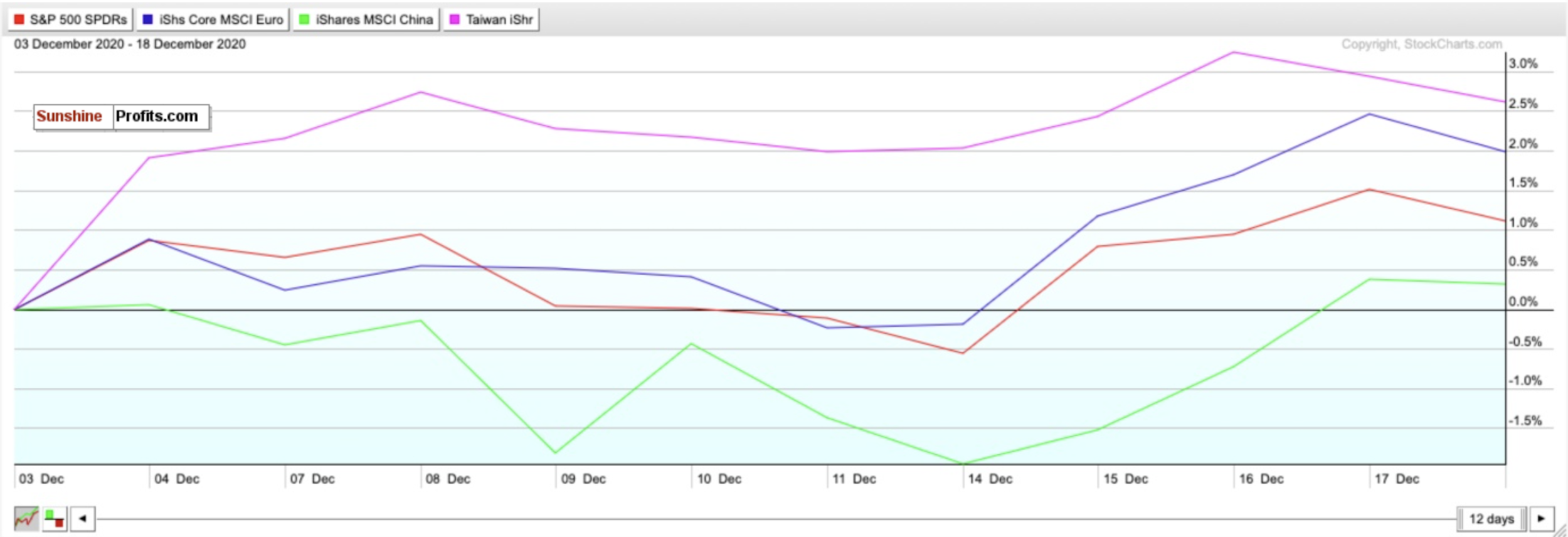This screenshot has height=537, width=1568.
Task: Click the 11 Dec axis label
Action: point(854,479)
